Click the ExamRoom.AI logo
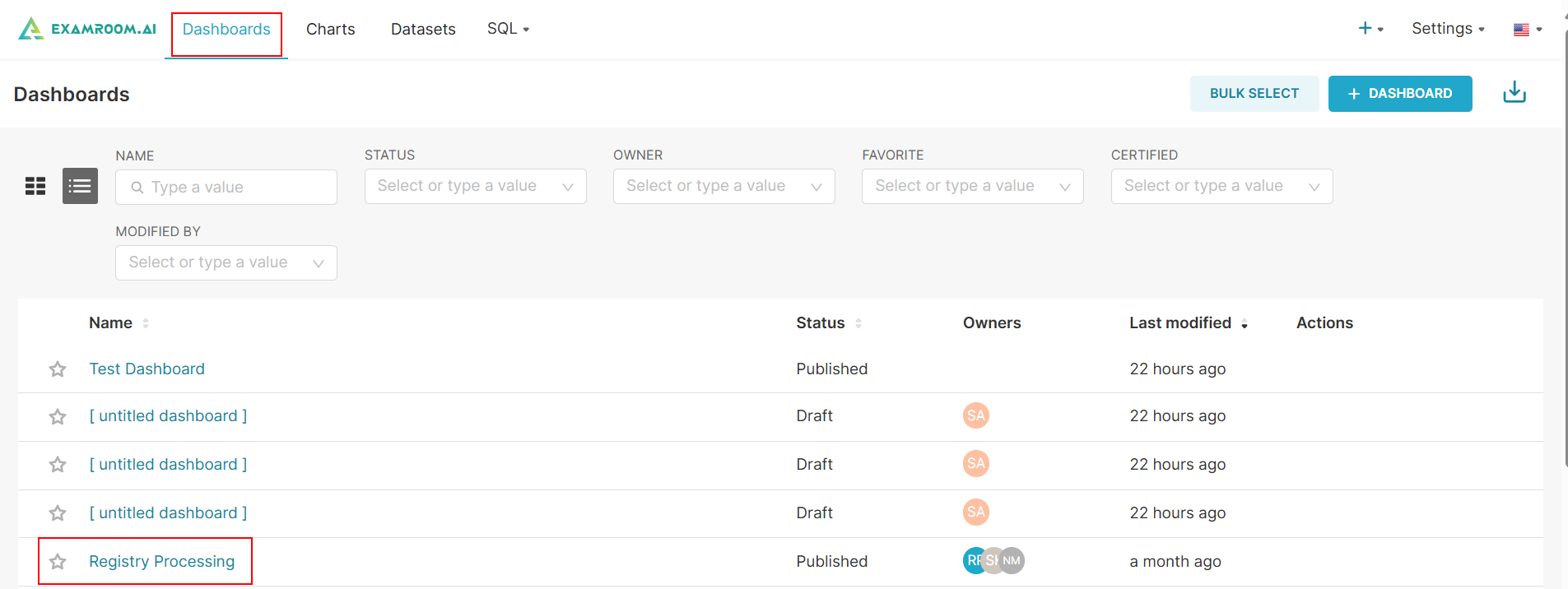Viewport: 1568px width, 589px height. [87, 29]
